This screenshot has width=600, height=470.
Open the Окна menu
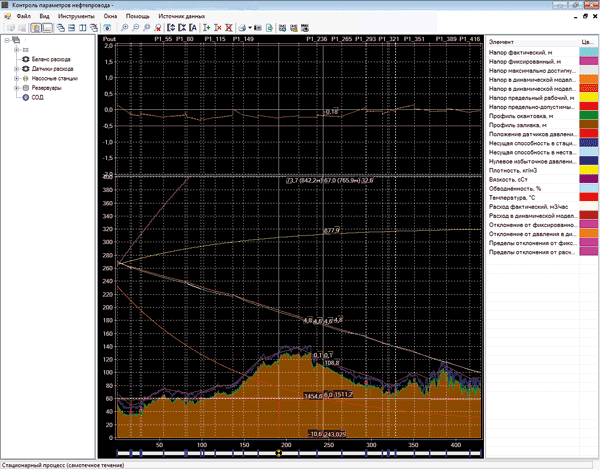tap(110, 16)
